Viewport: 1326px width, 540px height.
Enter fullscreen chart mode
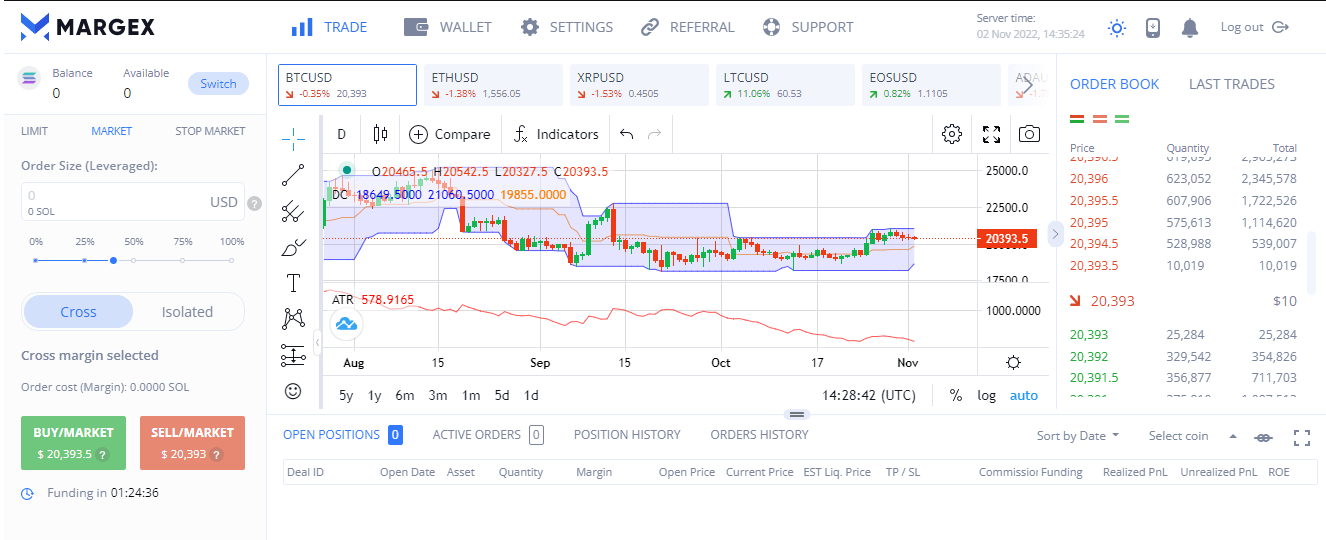(991, 134)
